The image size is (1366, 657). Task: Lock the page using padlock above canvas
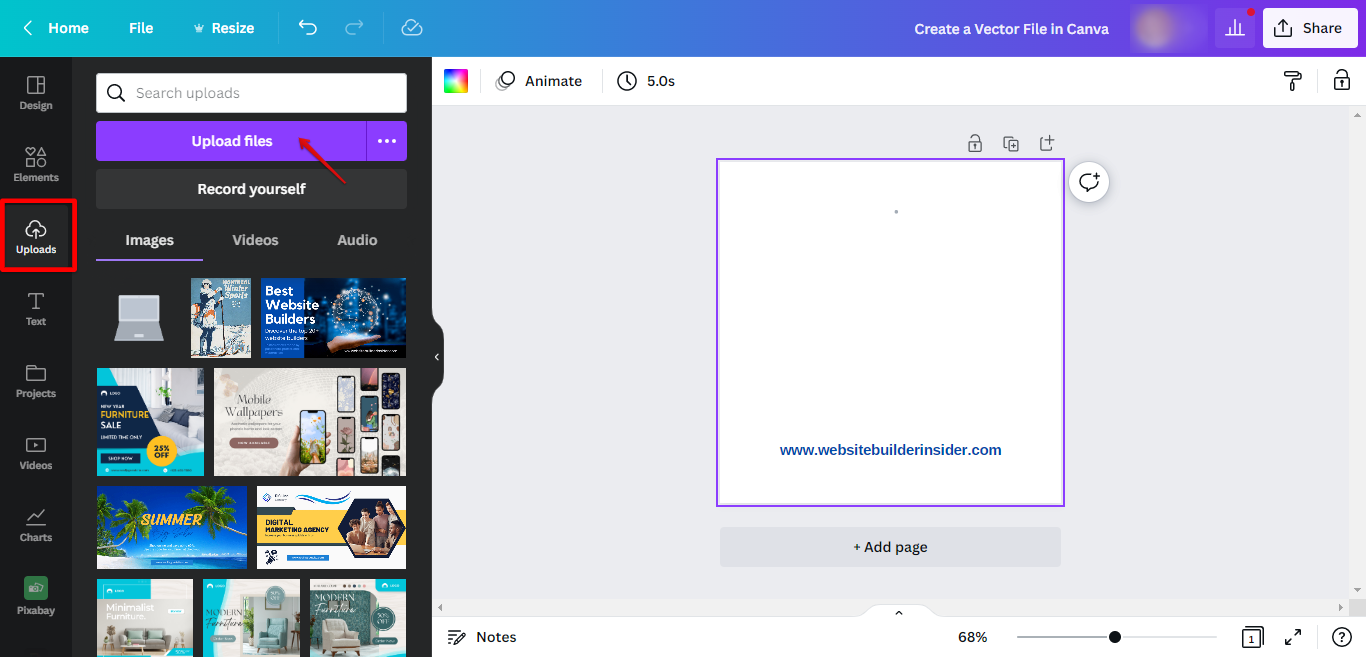pos(975,143)
